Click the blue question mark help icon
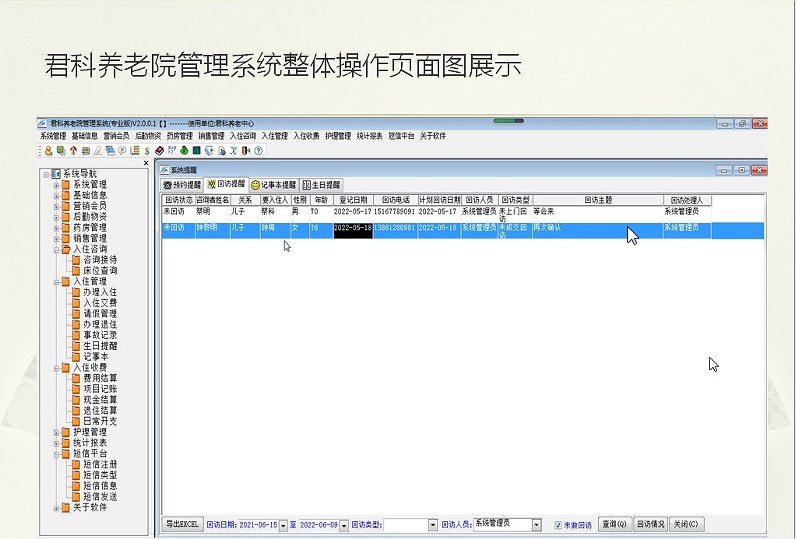The height and width of the screenshot is (539, 796). (x=258, y=151)
